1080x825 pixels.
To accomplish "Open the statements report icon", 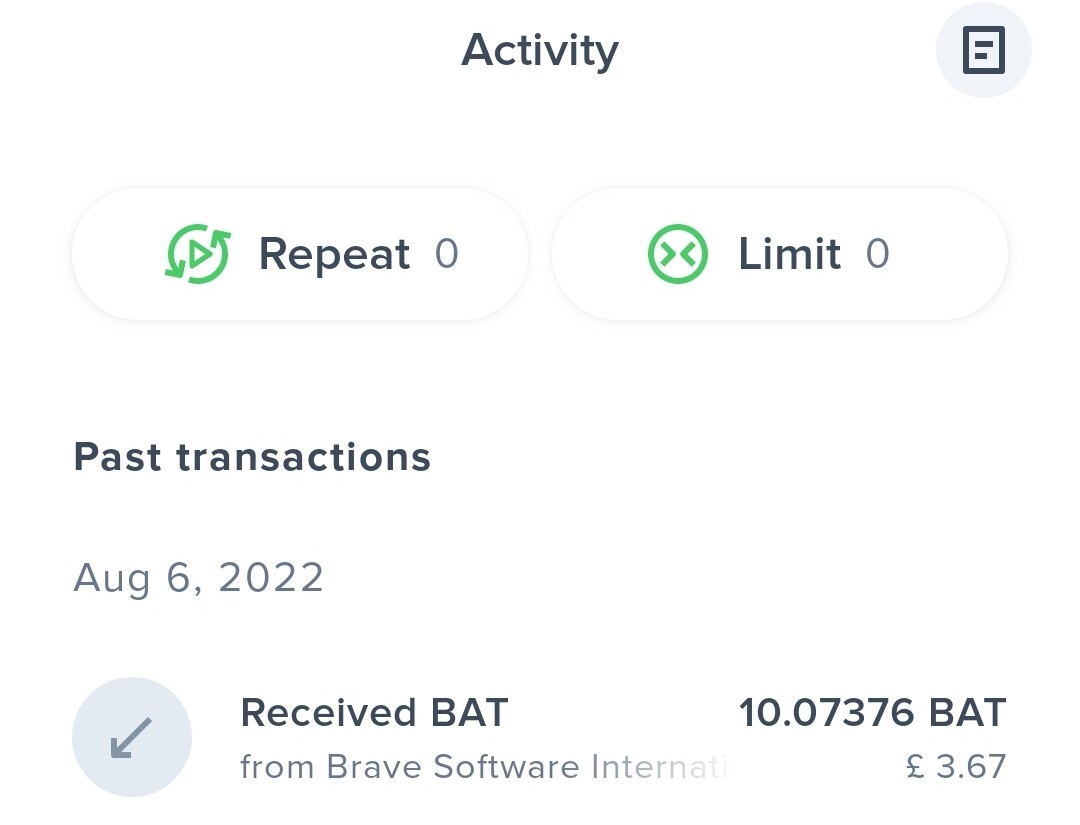I will (983, 51).
